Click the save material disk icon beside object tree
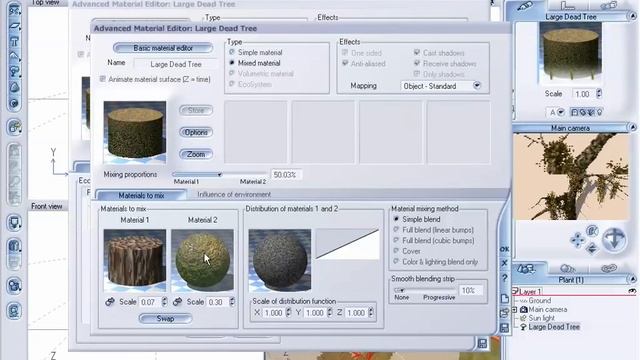This screenshot has width=640, height=360. click(504, 328)
